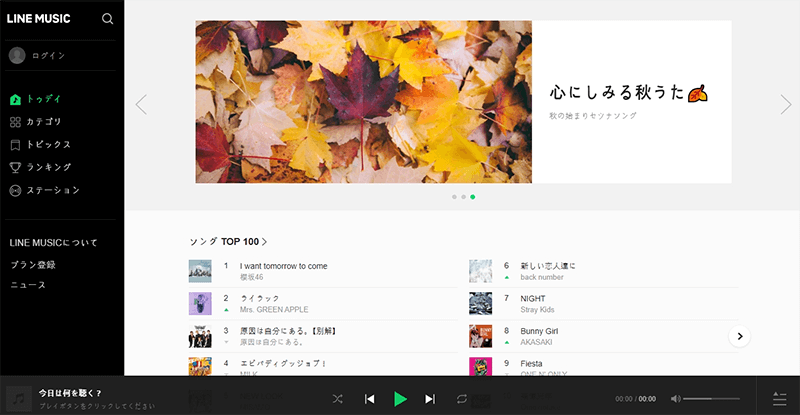Show next banner with right arrow
This screenshot has width=800, height=415.
786,105
